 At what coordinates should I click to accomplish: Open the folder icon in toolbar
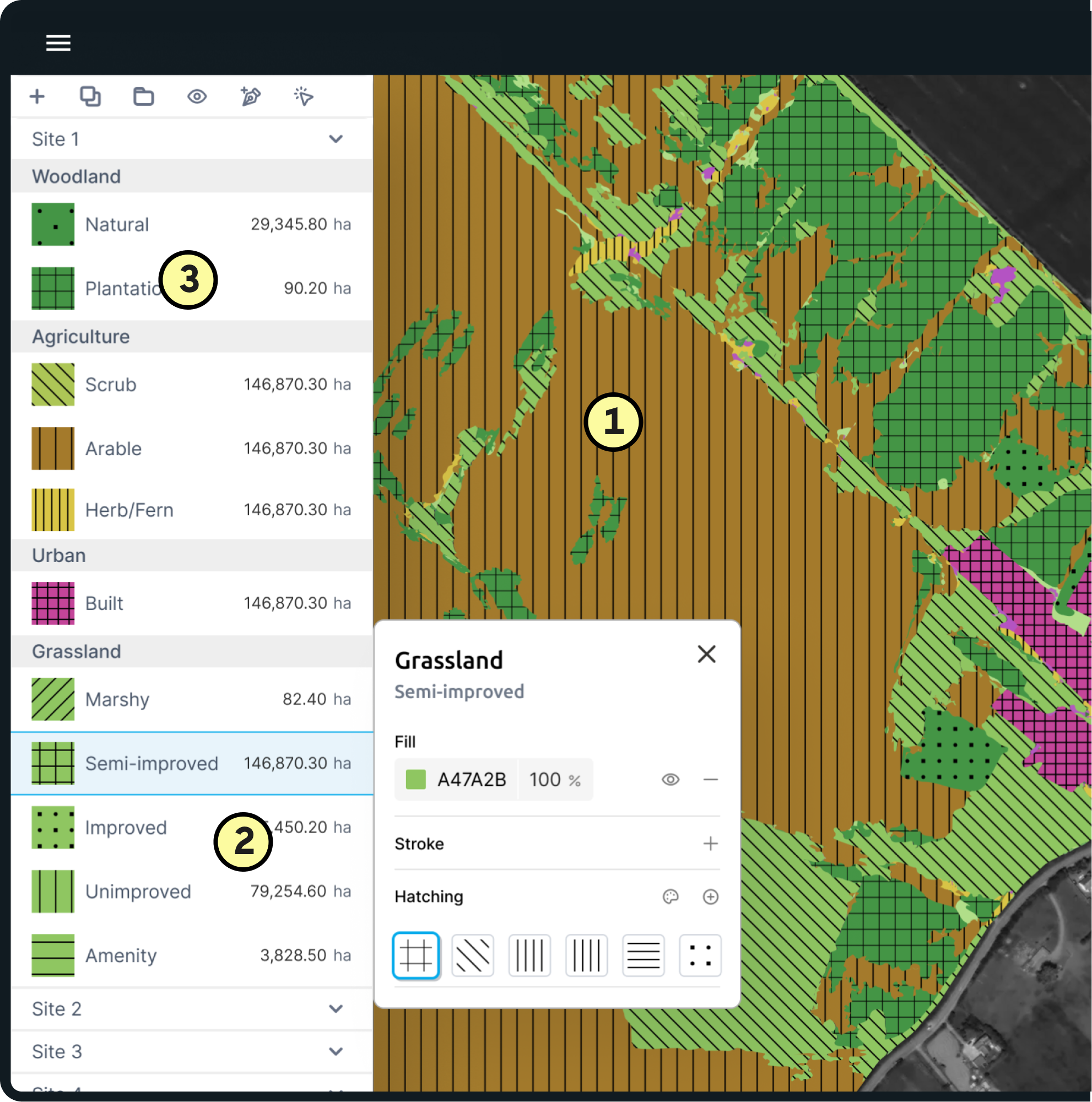(144, 96)
